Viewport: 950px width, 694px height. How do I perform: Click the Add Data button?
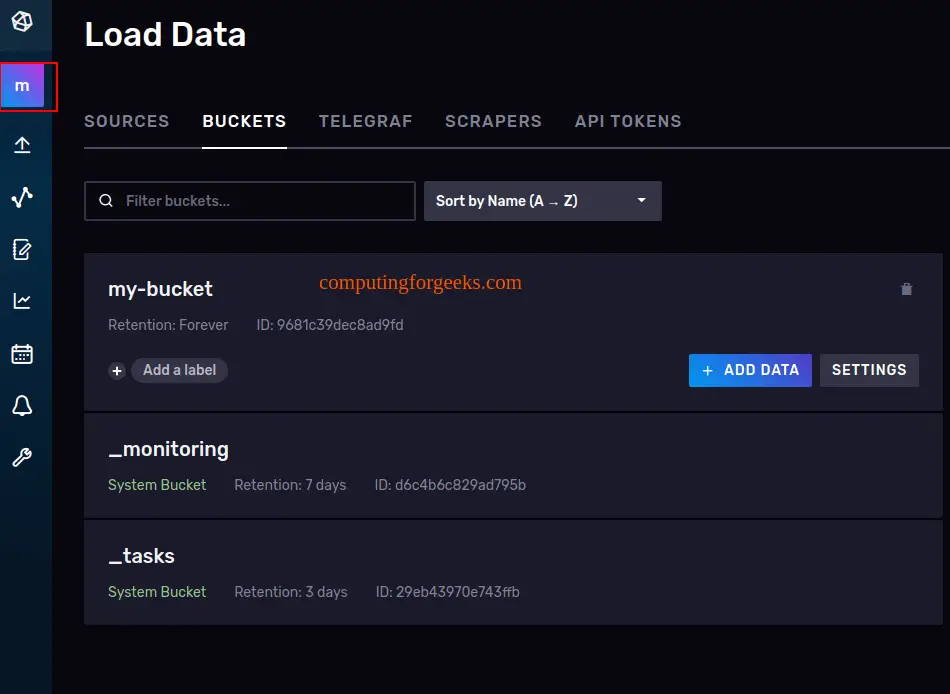(750, 370)
